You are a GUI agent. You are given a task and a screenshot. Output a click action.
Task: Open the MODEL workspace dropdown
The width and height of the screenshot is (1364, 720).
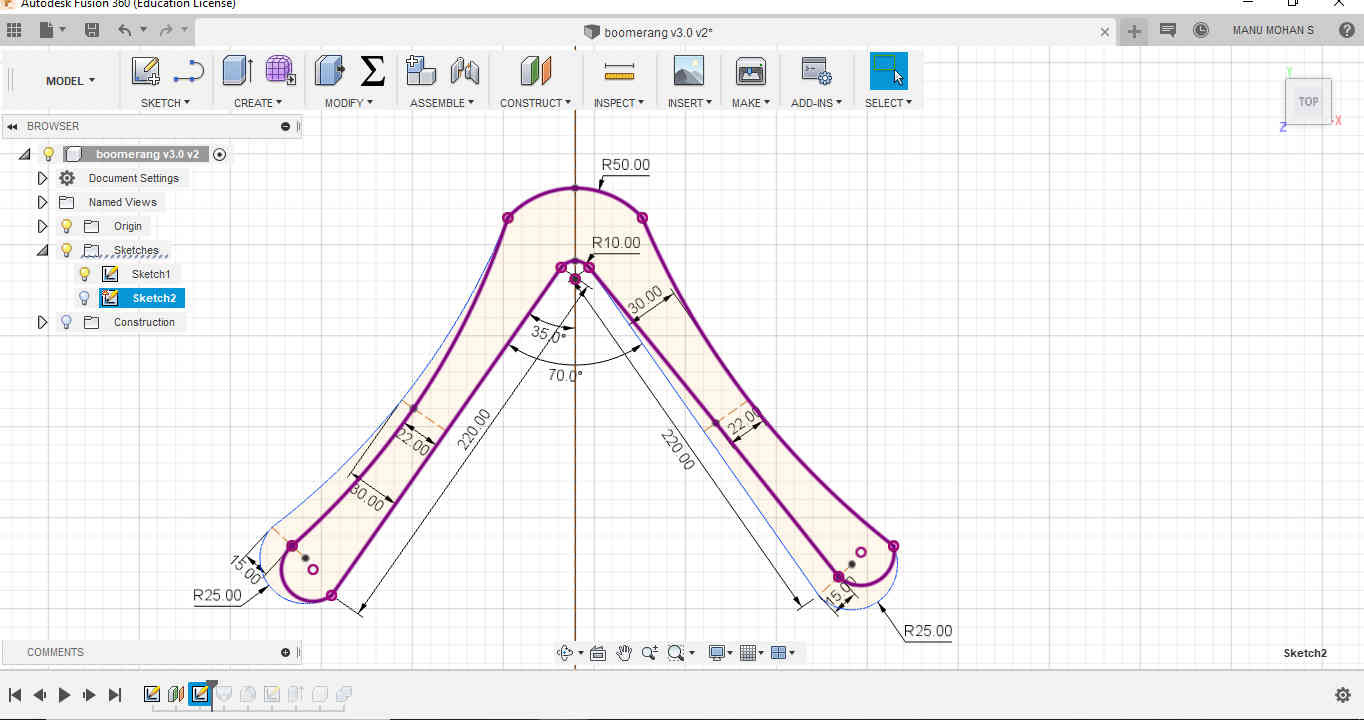(x=70, y=81)
